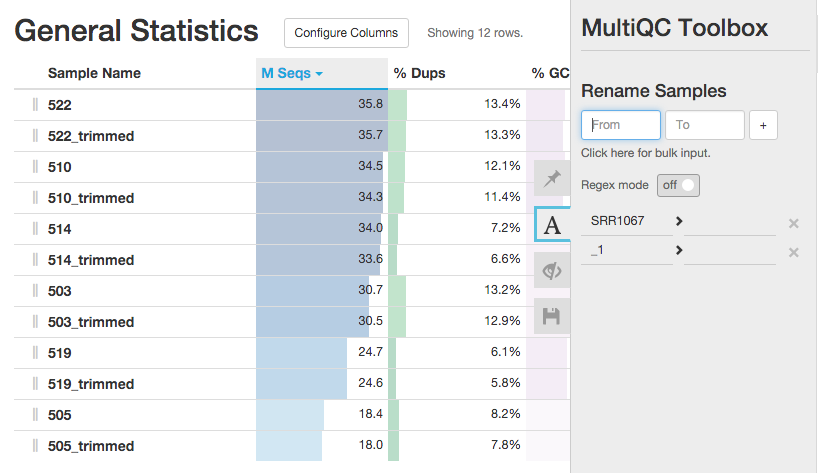The height and width of the screenshot is (473, 818).
Task: Click the Configure Columns button
Action: tap(346, 33)
